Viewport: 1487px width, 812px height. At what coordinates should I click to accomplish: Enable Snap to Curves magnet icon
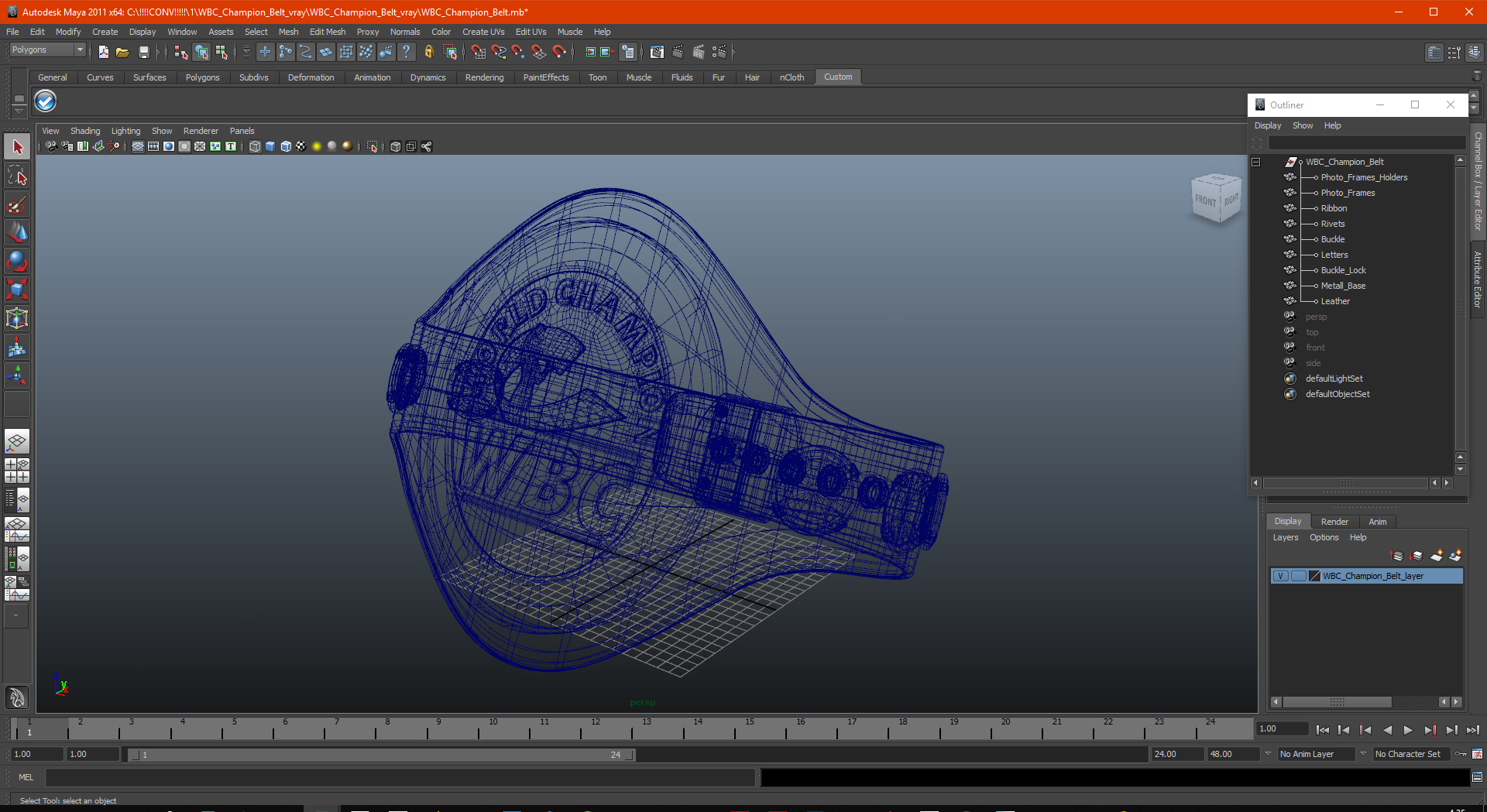pyautogui.click(x=499, y=52)
